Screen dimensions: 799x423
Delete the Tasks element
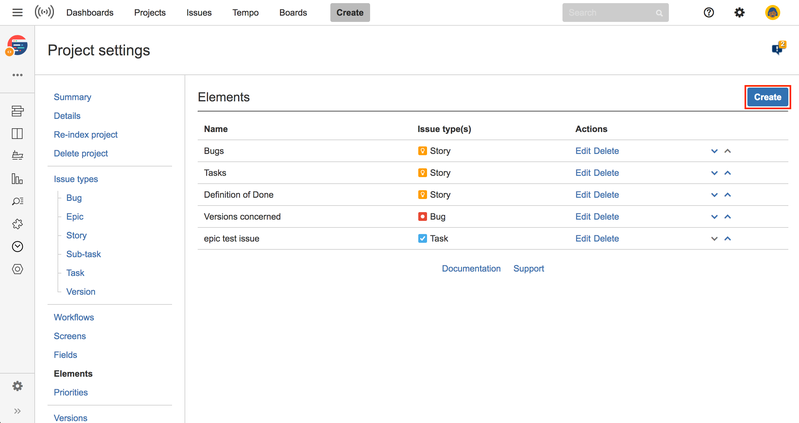606,173
